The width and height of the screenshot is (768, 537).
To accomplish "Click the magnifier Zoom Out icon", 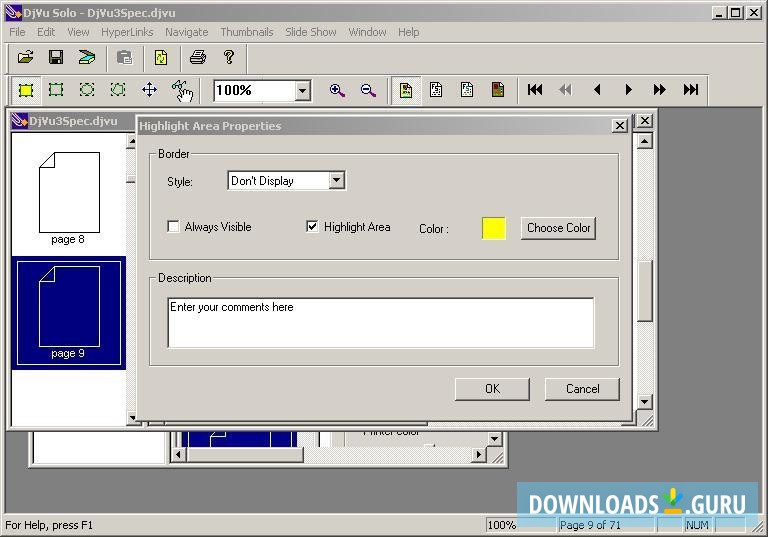I will pyautogui.click(x=368, y=90).
